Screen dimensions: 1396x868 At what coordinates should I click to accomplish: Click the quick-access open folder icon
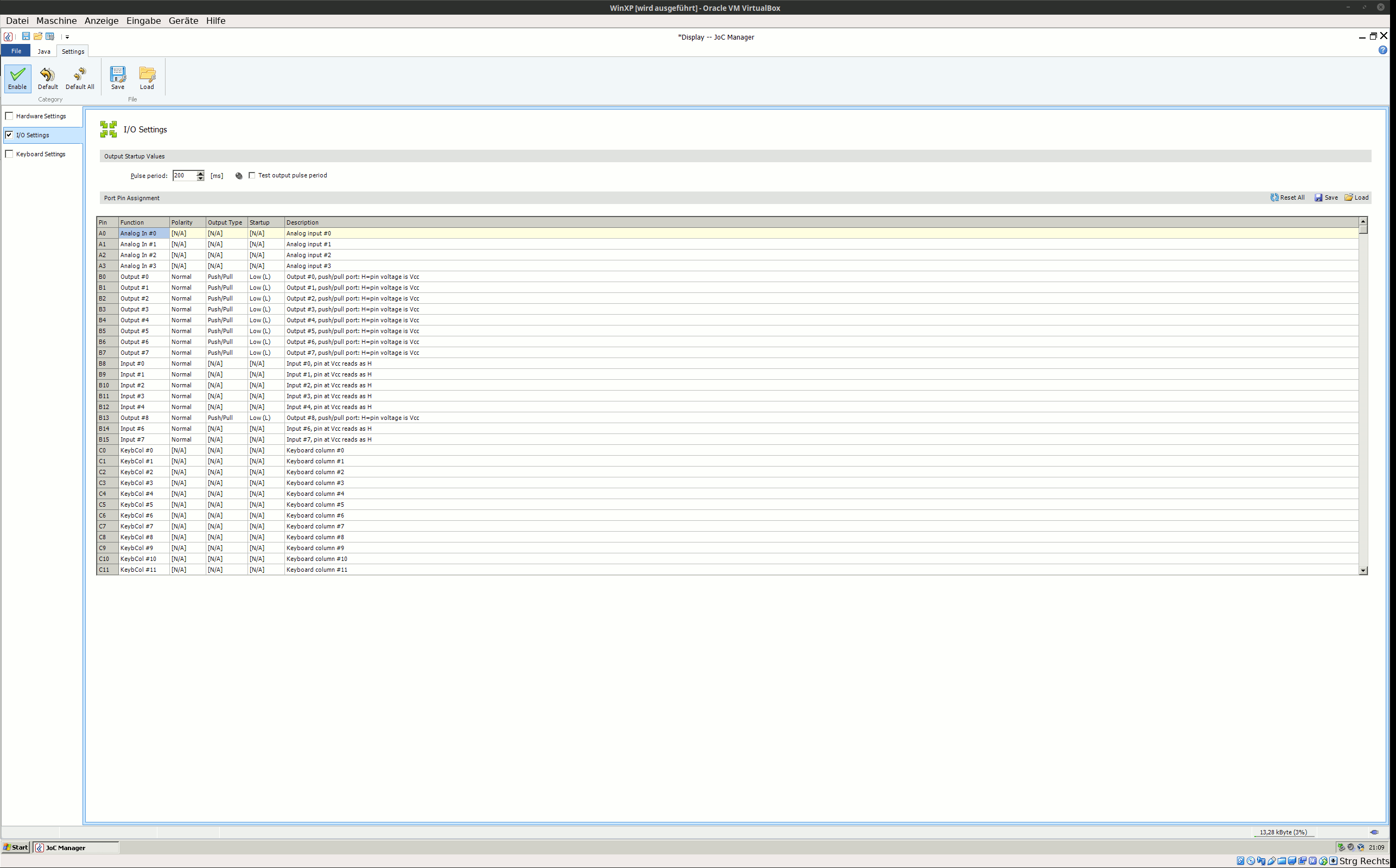click(x=38, y=36)
